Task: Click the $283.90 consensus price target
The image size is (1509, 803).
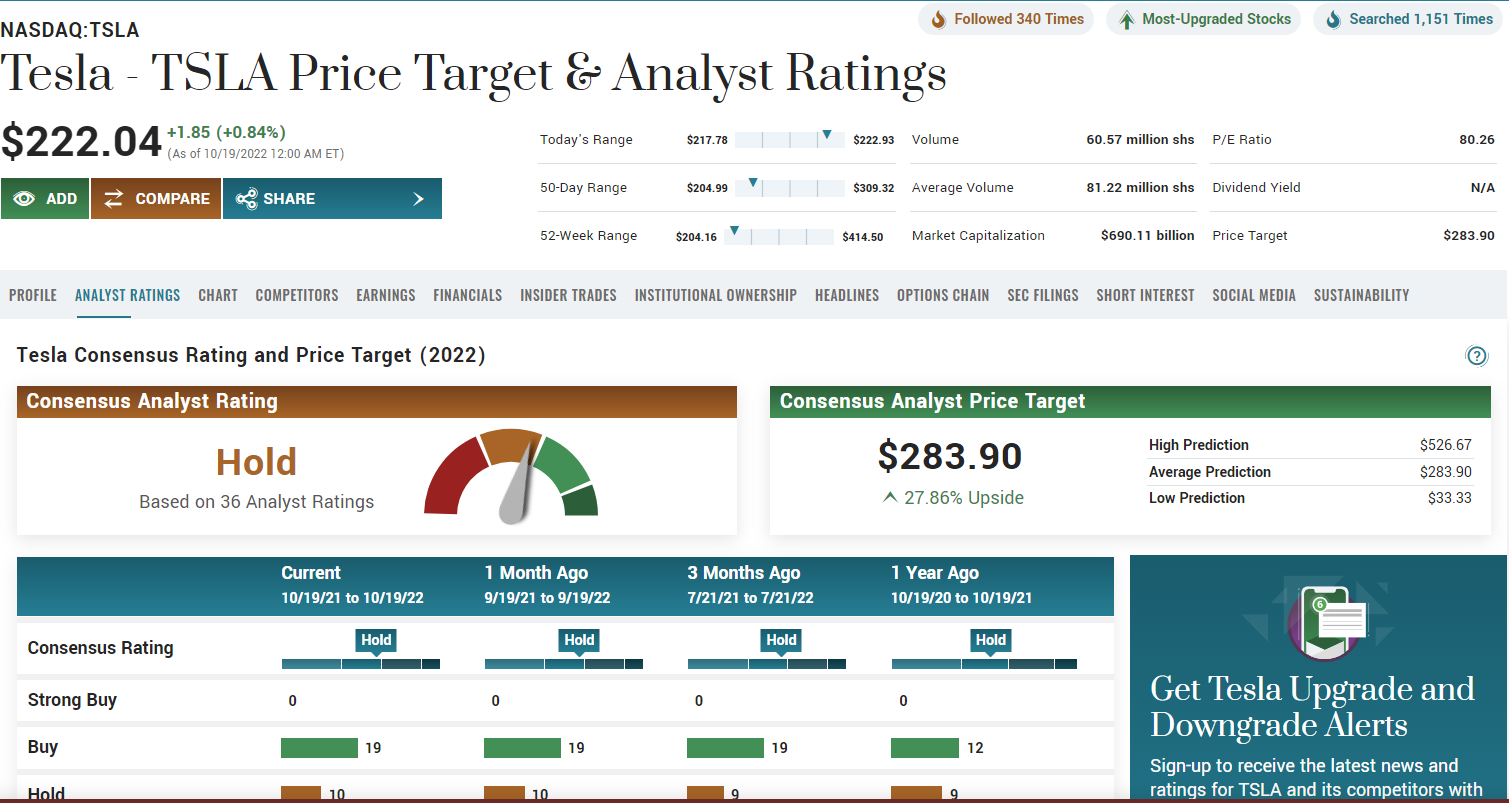Action: click(950, 456)
